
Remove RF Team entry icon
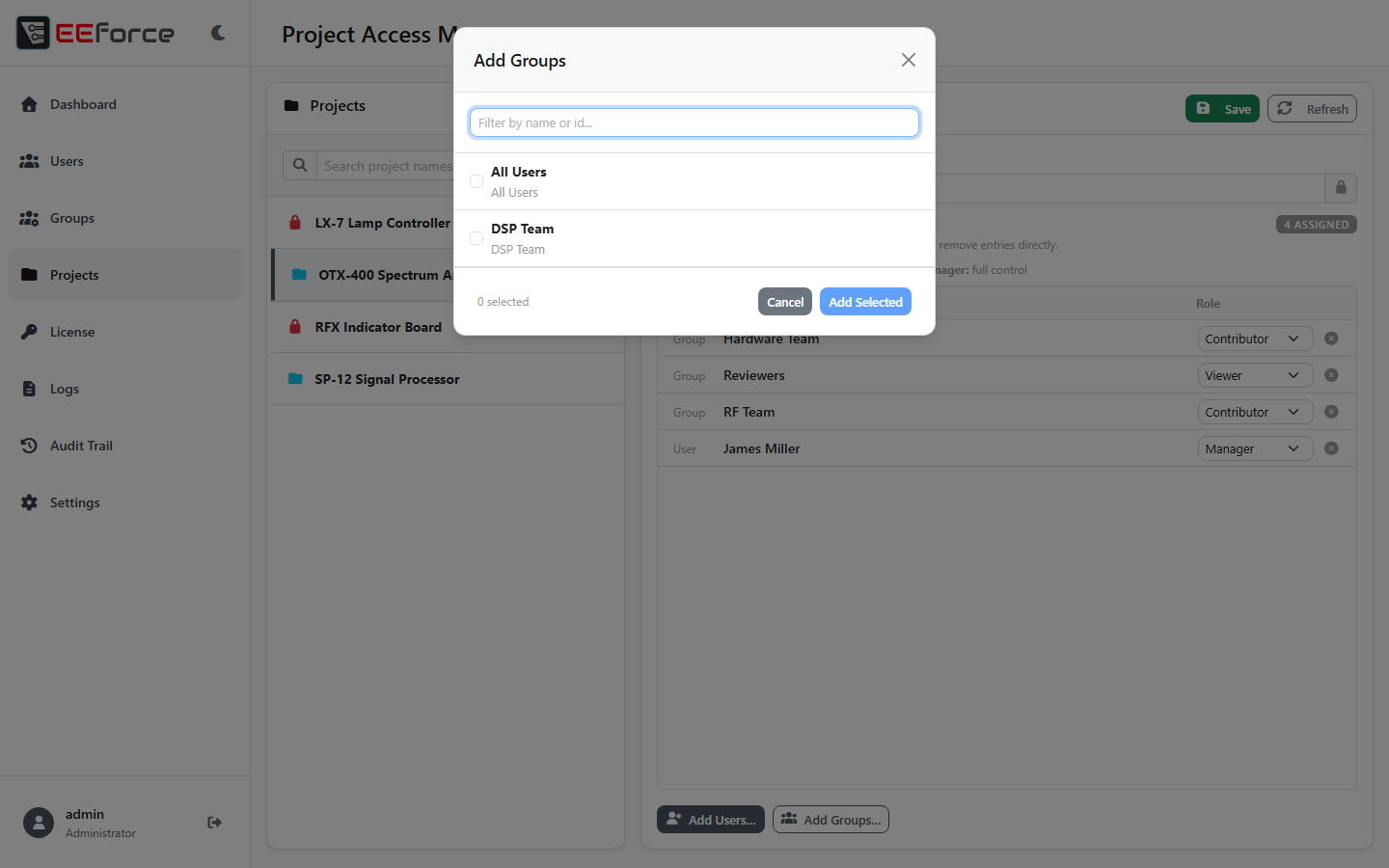click(x=1331, y=412)
